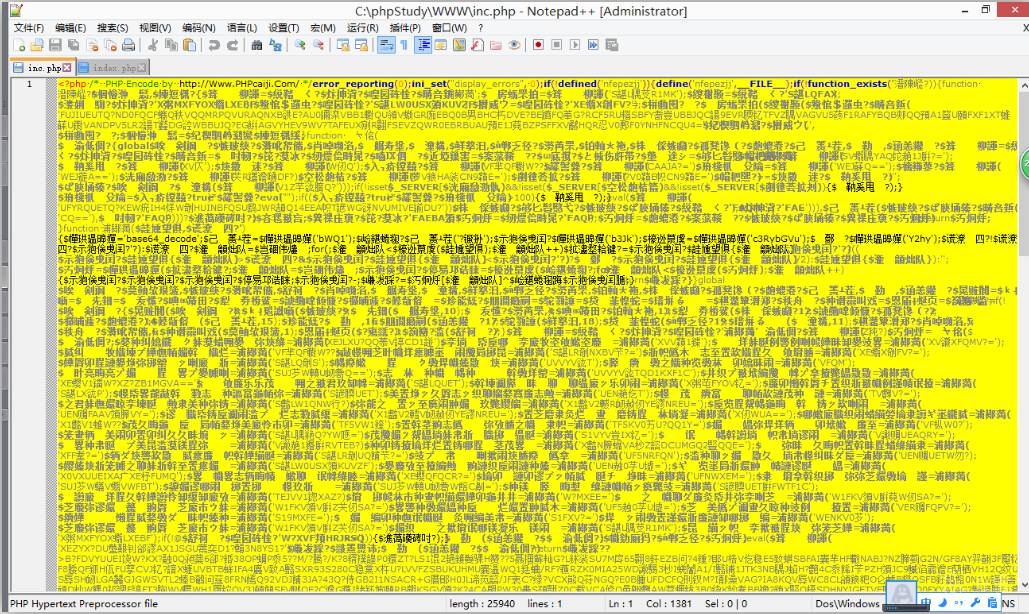Open the 宏(M) menu

click(323, 28)
